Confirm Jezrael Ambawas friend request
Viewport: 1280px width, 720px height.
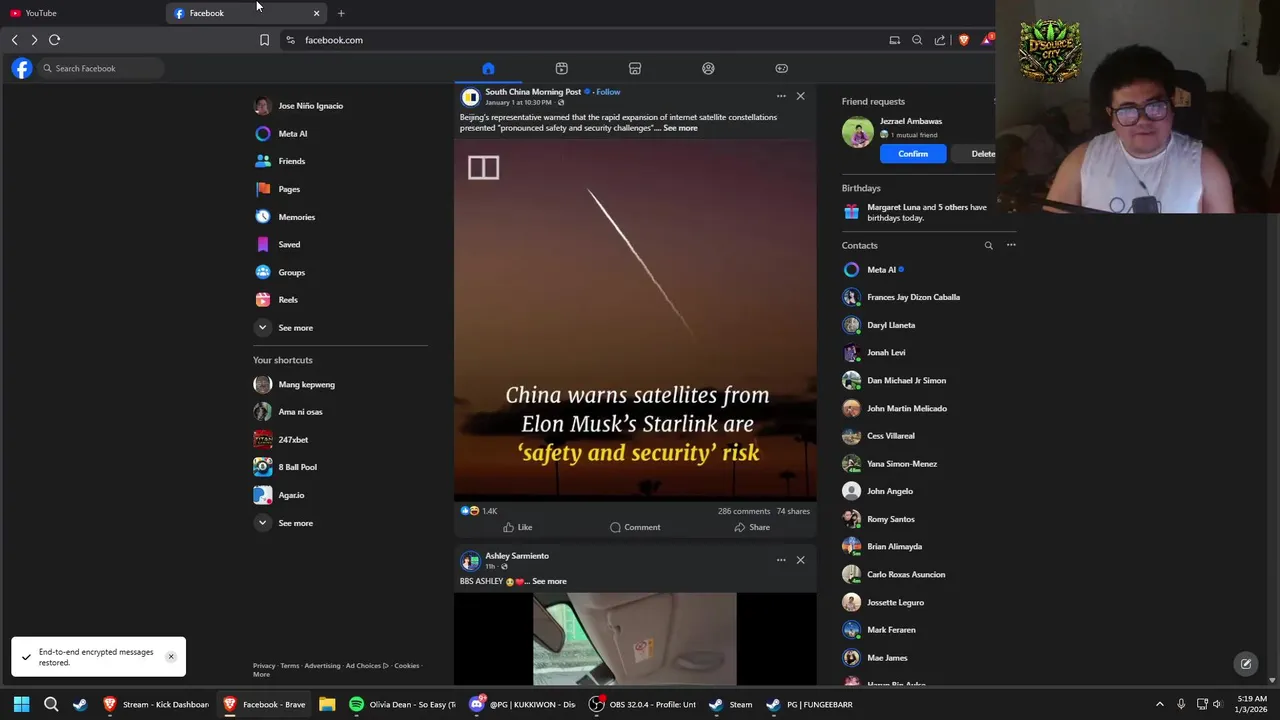(x=913, y=154)
